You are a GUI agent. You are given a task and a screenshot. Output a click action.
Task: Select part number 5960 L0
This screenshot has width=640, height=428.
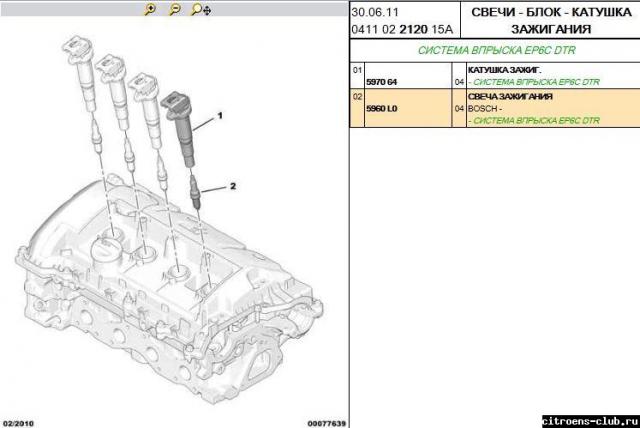(x=381, y=107)
